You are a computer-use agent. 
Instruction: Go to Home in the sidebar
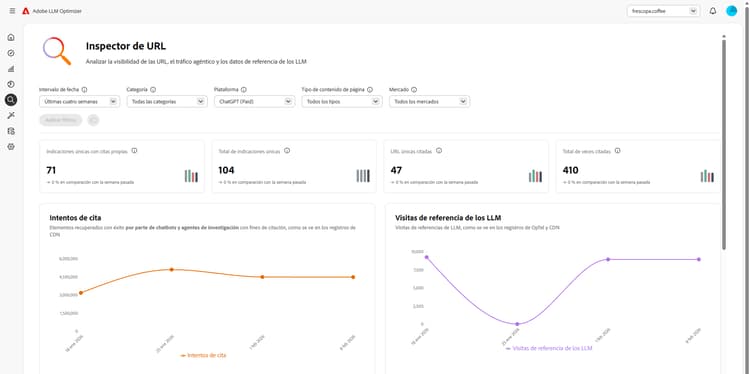tap(11, 37)
